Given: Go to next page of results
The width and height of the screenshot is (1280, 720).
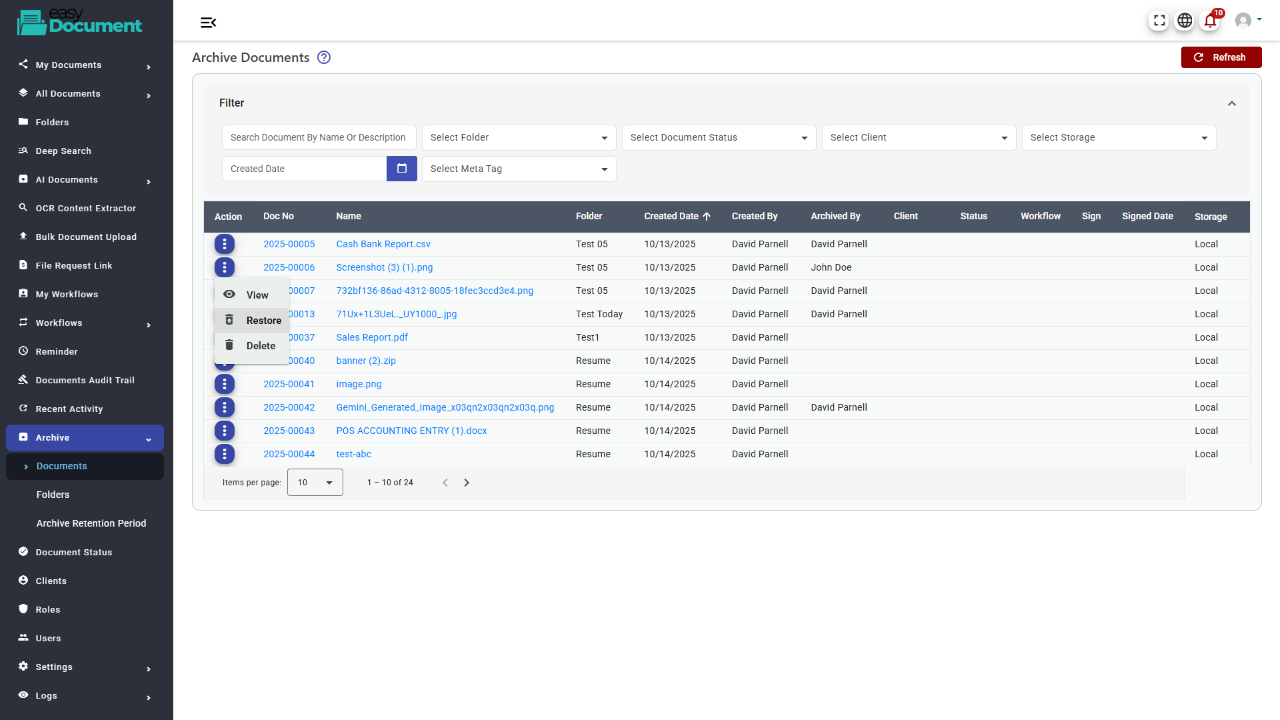Looking at the screenshot, I should (466, 483).
